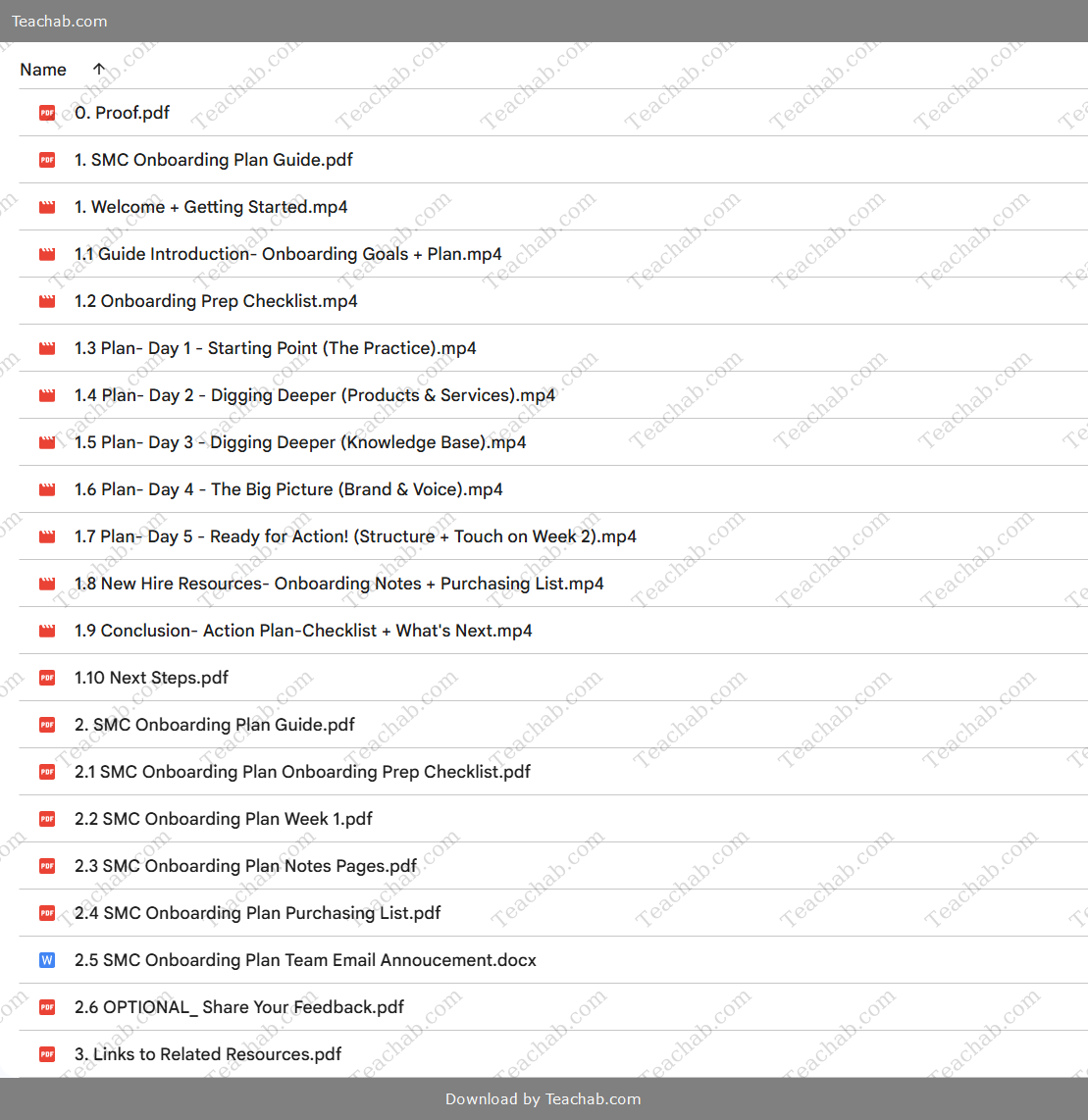Select 1.6 Plan- Day 4 - The Big Picture video
Screen dimensions: 1088x1120
pyautogui.click(x=288, y=490)
